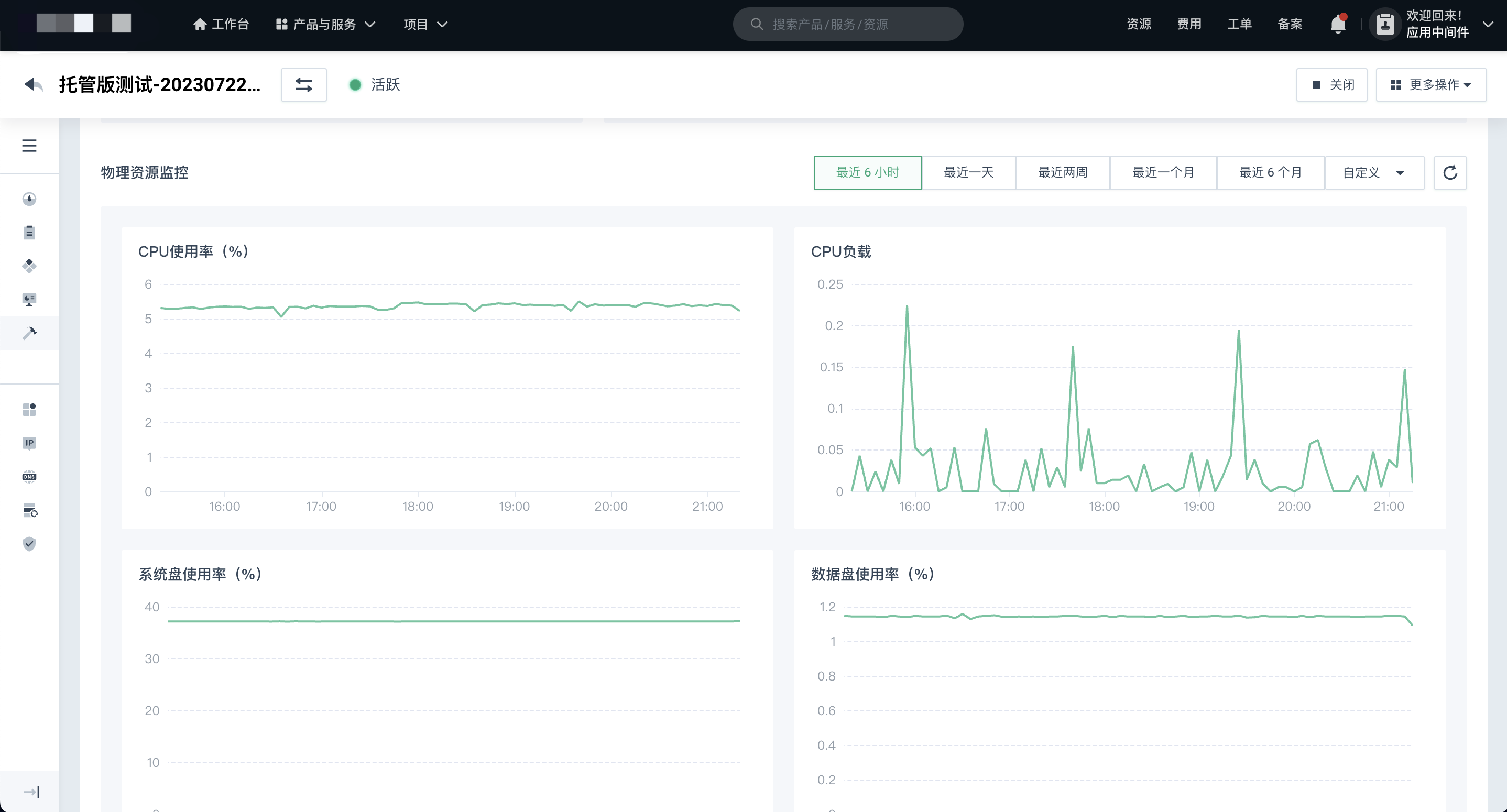The height and width of the screenshot is (812, 1507).
Task: Open the clipboard list sidebar icon
Action: [29, 232]
